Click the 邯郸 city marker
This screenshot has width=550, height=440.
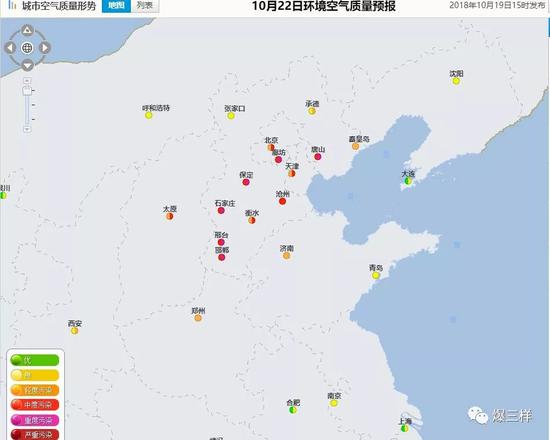coord(221,257)
